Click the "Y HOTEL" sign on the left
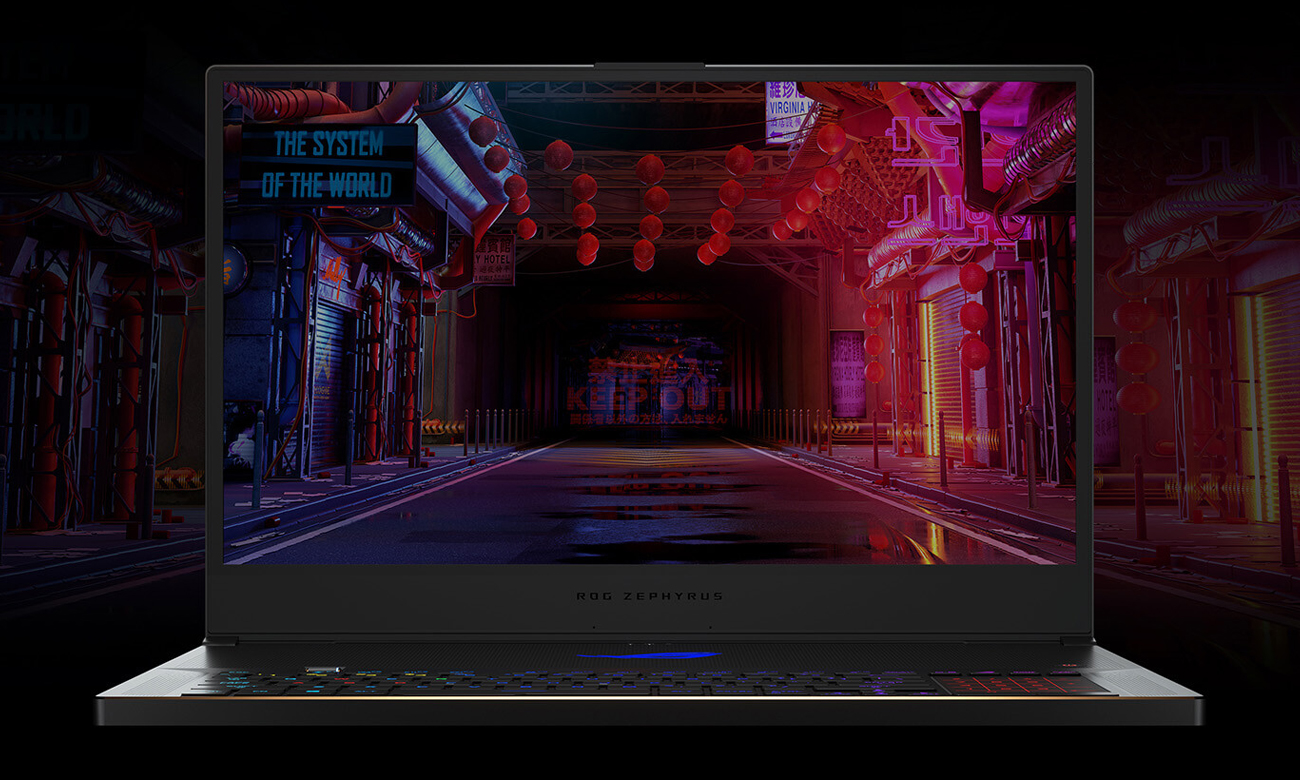The image size is (1300, 780). click(x=494, y=260)
